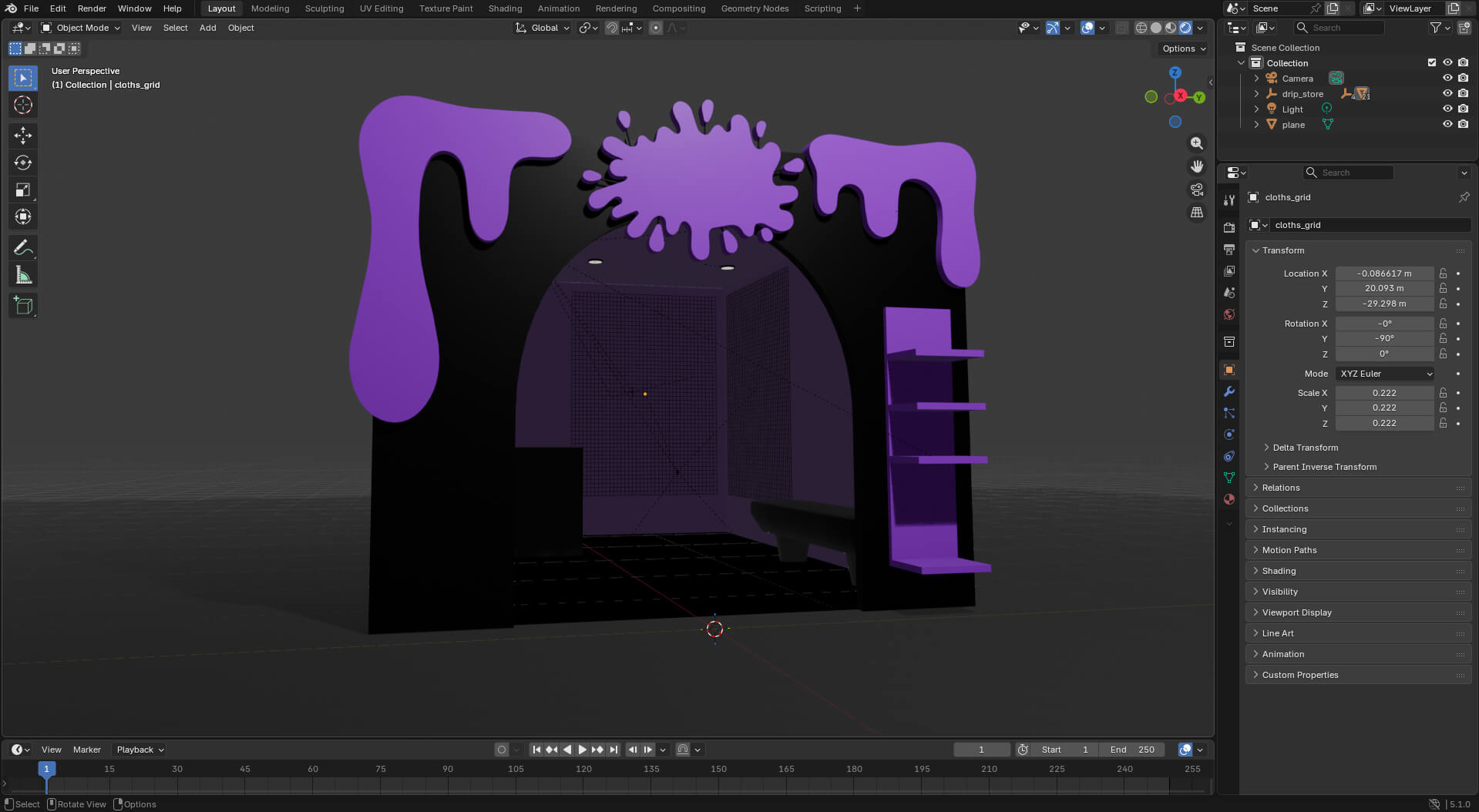Click the zoom view magnifier icon
Screen dimensions: 1479x812
coord(1197,143)
